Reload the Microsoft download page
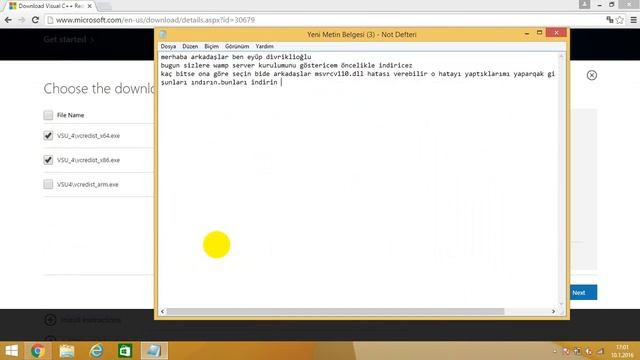 [35, 20]
